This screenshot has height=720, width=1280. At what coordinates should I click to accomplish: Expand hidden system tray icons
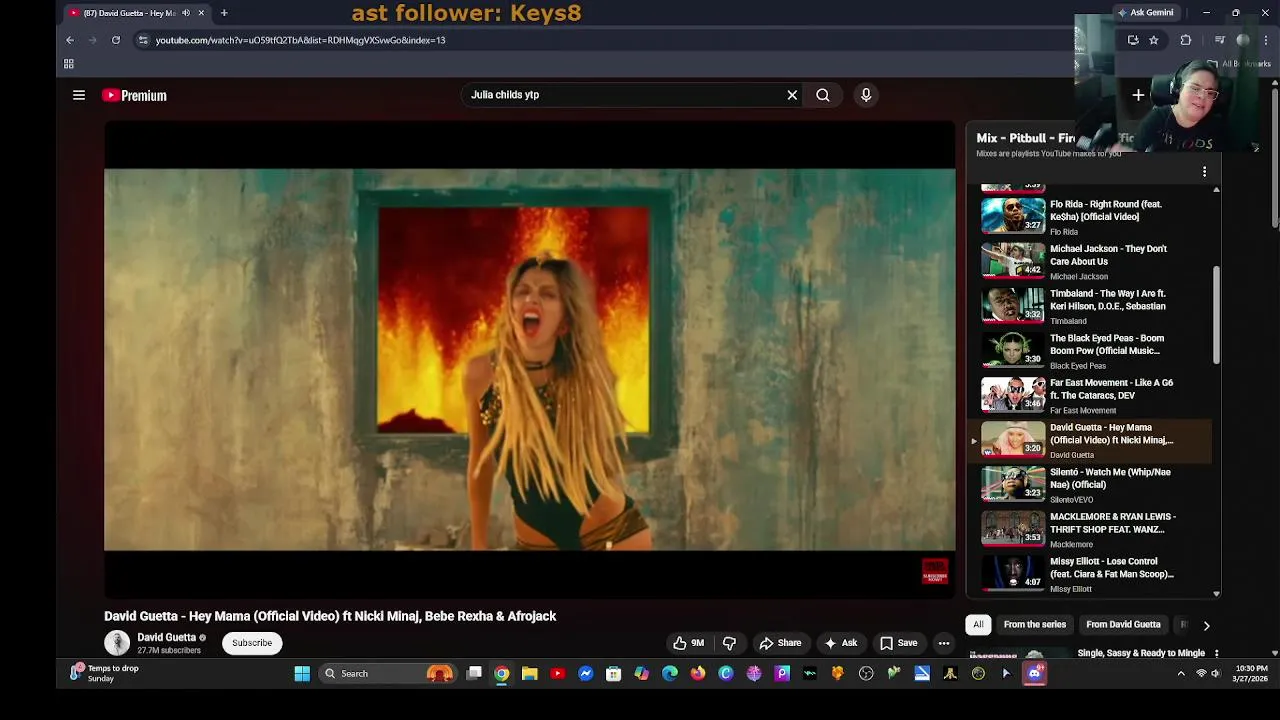1181,674
